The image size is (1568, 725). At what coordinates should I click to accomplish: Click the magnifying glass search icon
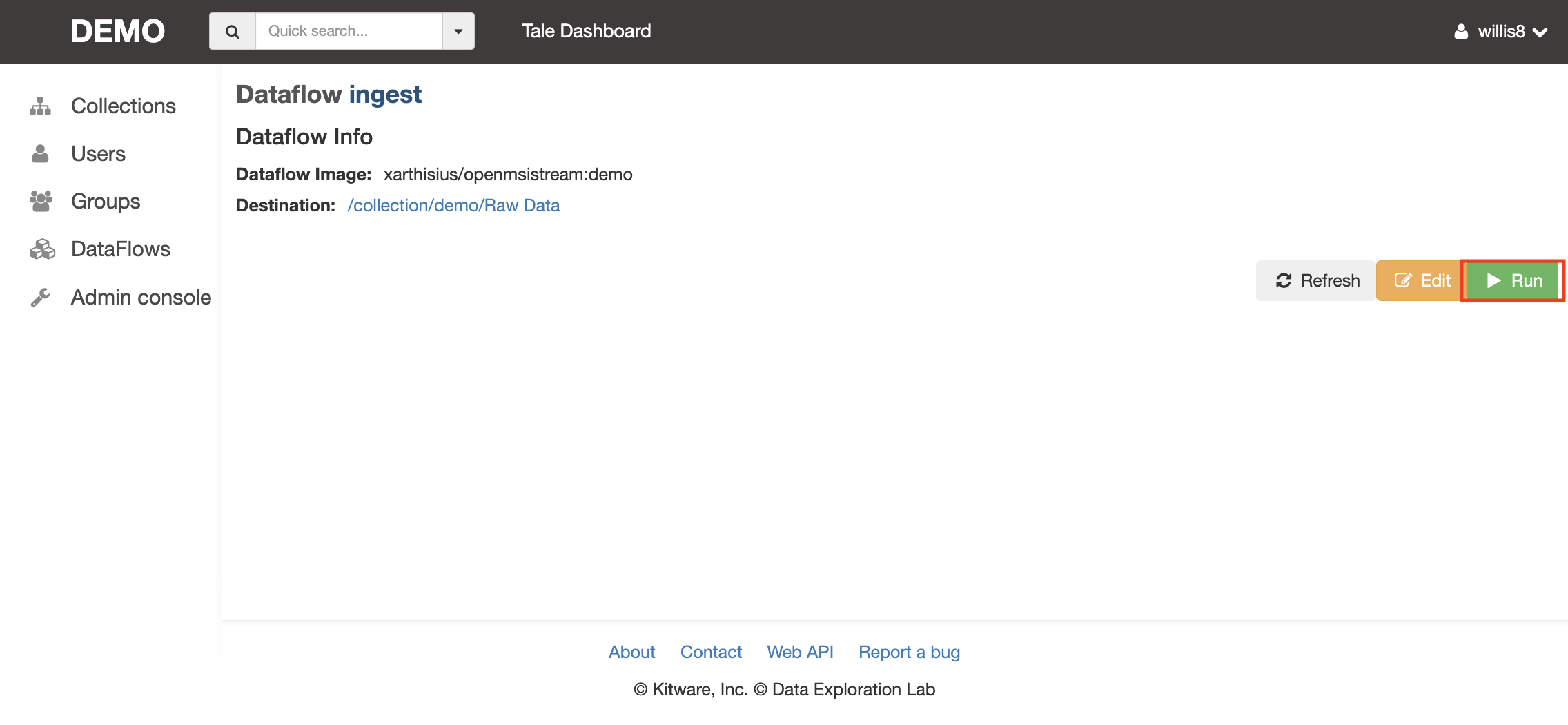click(233, 30)
